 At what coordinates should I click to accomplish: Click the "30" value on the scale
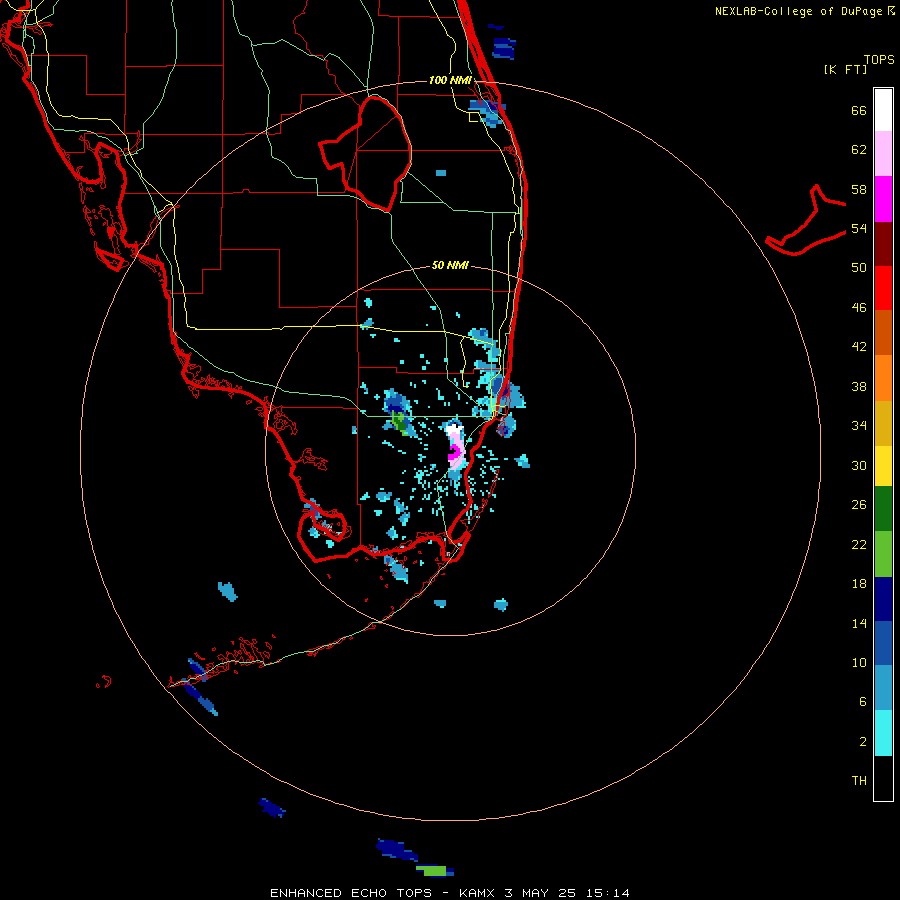(859, 465)
